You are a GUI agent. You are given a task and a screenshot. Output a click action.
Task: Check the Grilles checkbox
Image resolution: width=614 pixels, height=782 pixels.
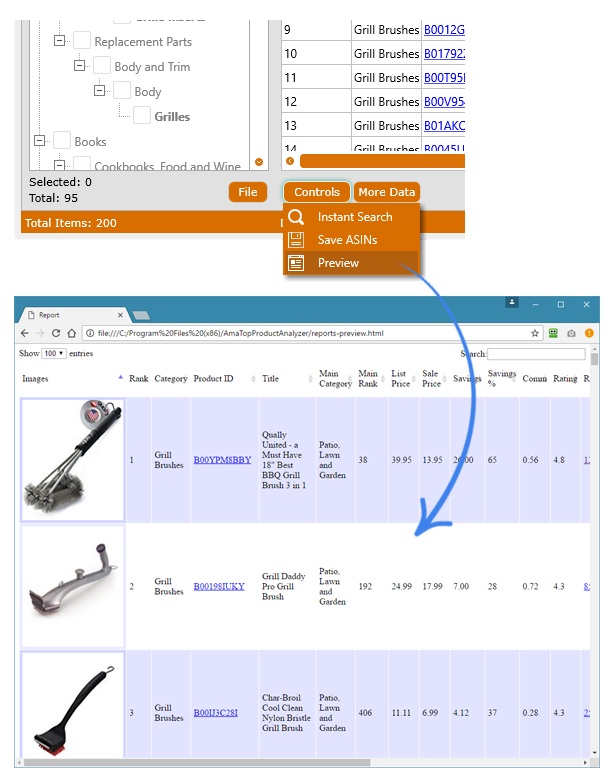point(142,115)
